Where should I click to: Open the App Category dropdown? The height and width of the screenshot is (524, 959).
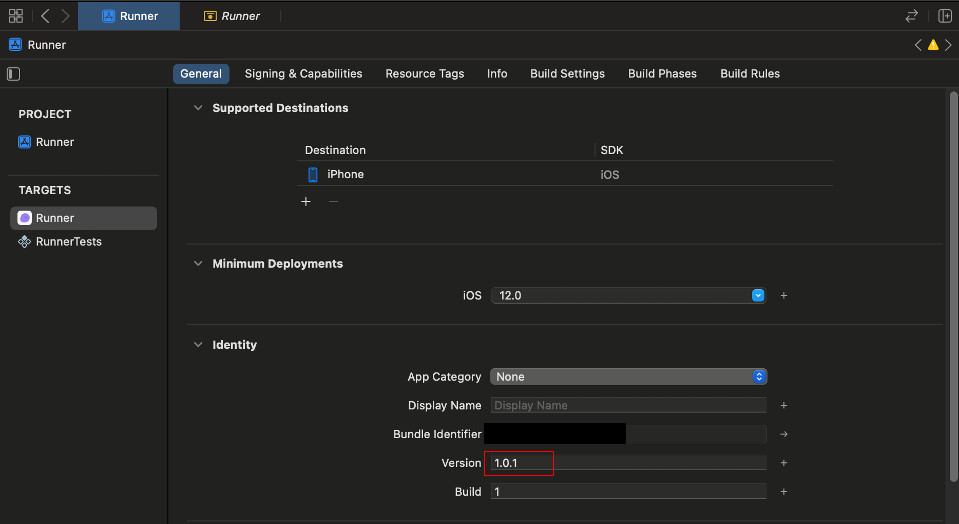click(628, 377)
